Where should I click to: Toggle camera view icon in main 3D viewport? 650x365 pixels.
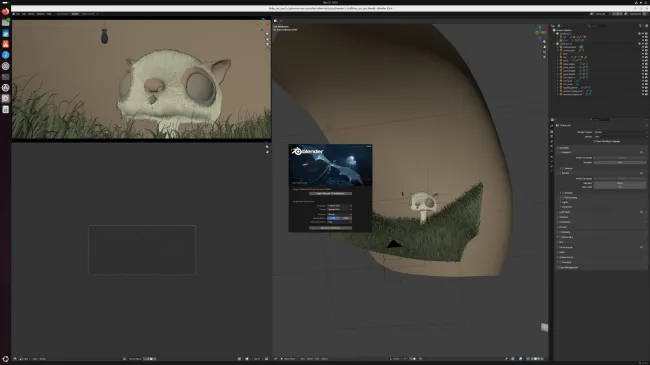(x=545, y=52)
